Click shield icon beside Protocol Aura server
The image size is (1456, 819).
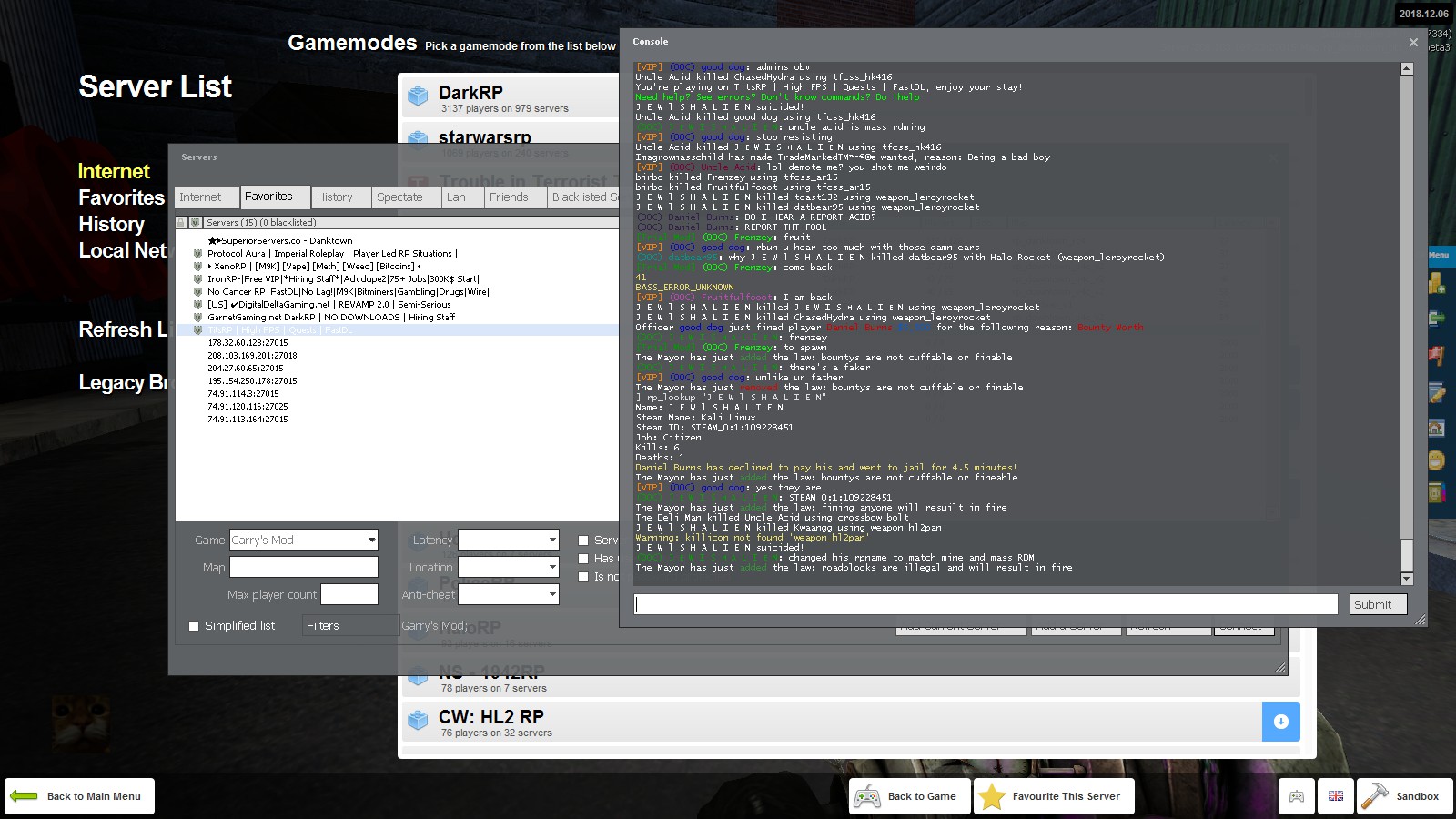point(197,254)
